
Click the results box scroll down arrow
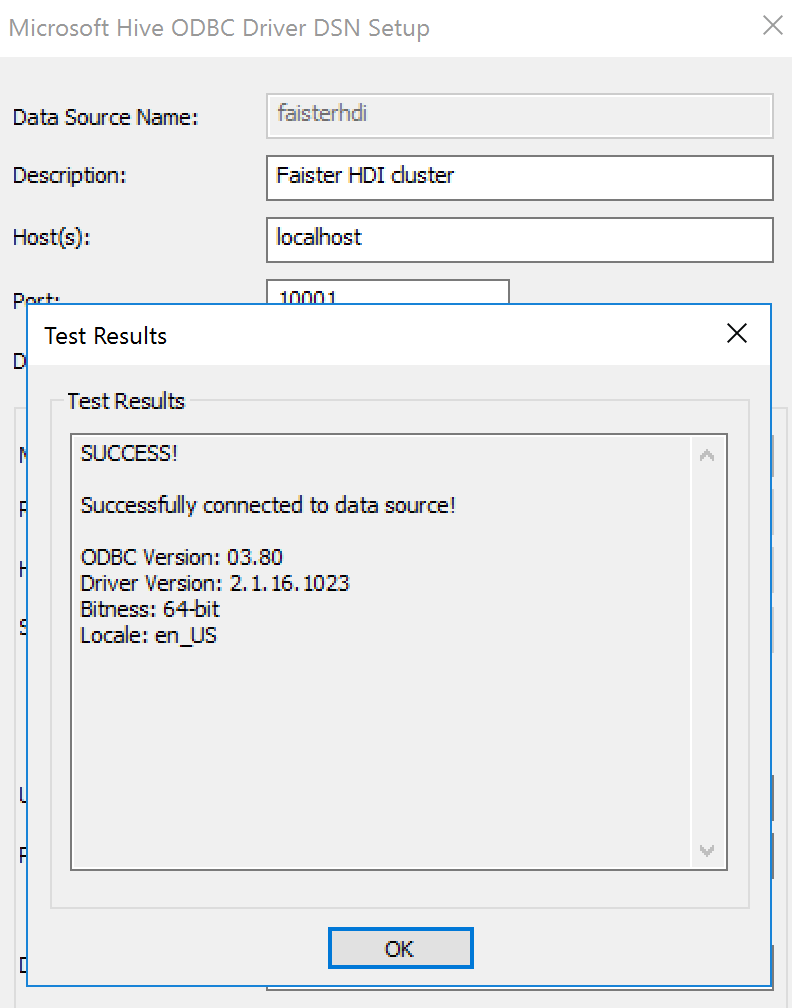point(707,850)
